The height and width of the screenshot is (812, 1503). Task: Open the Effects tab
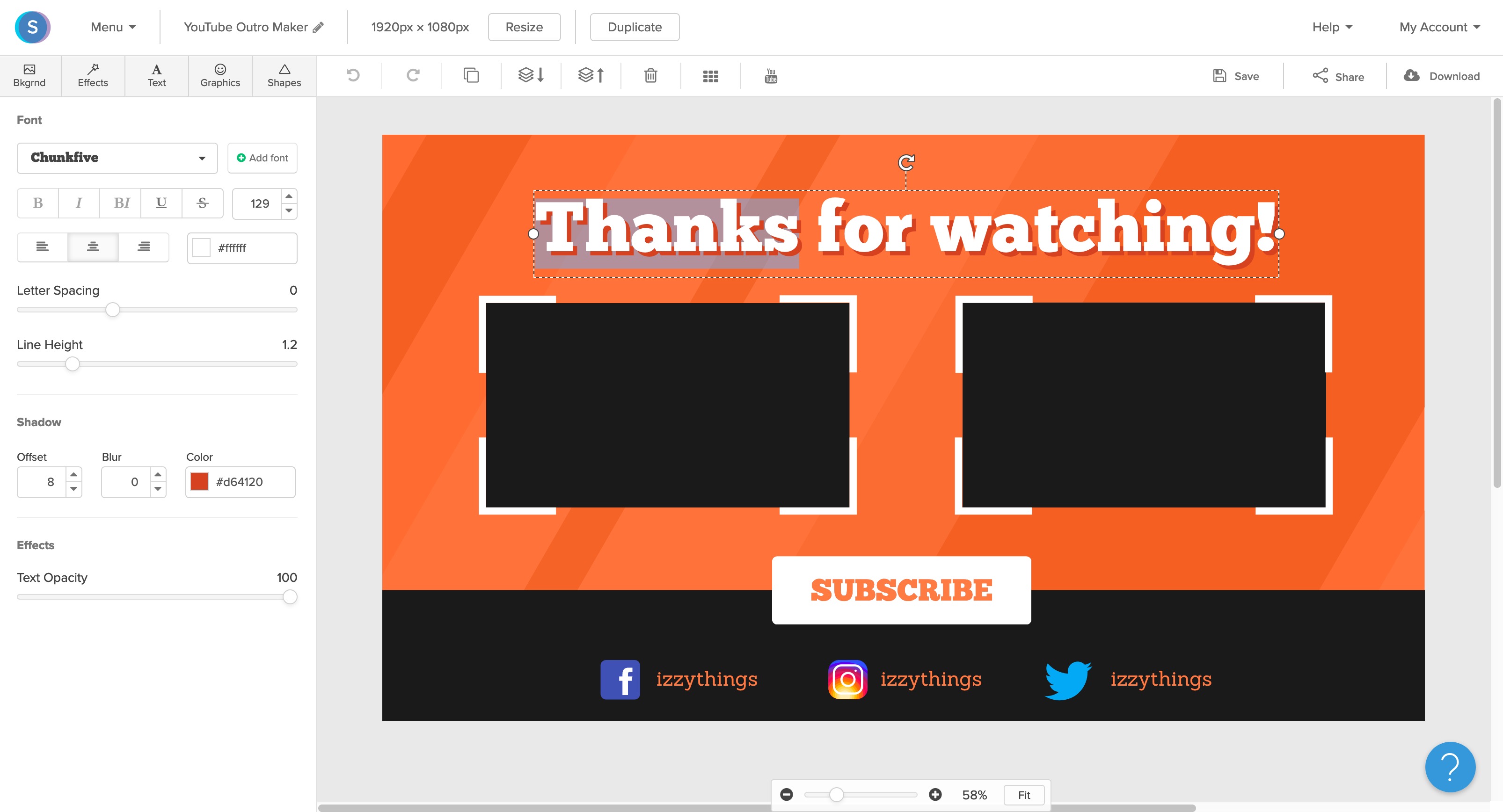click(93, 76)
